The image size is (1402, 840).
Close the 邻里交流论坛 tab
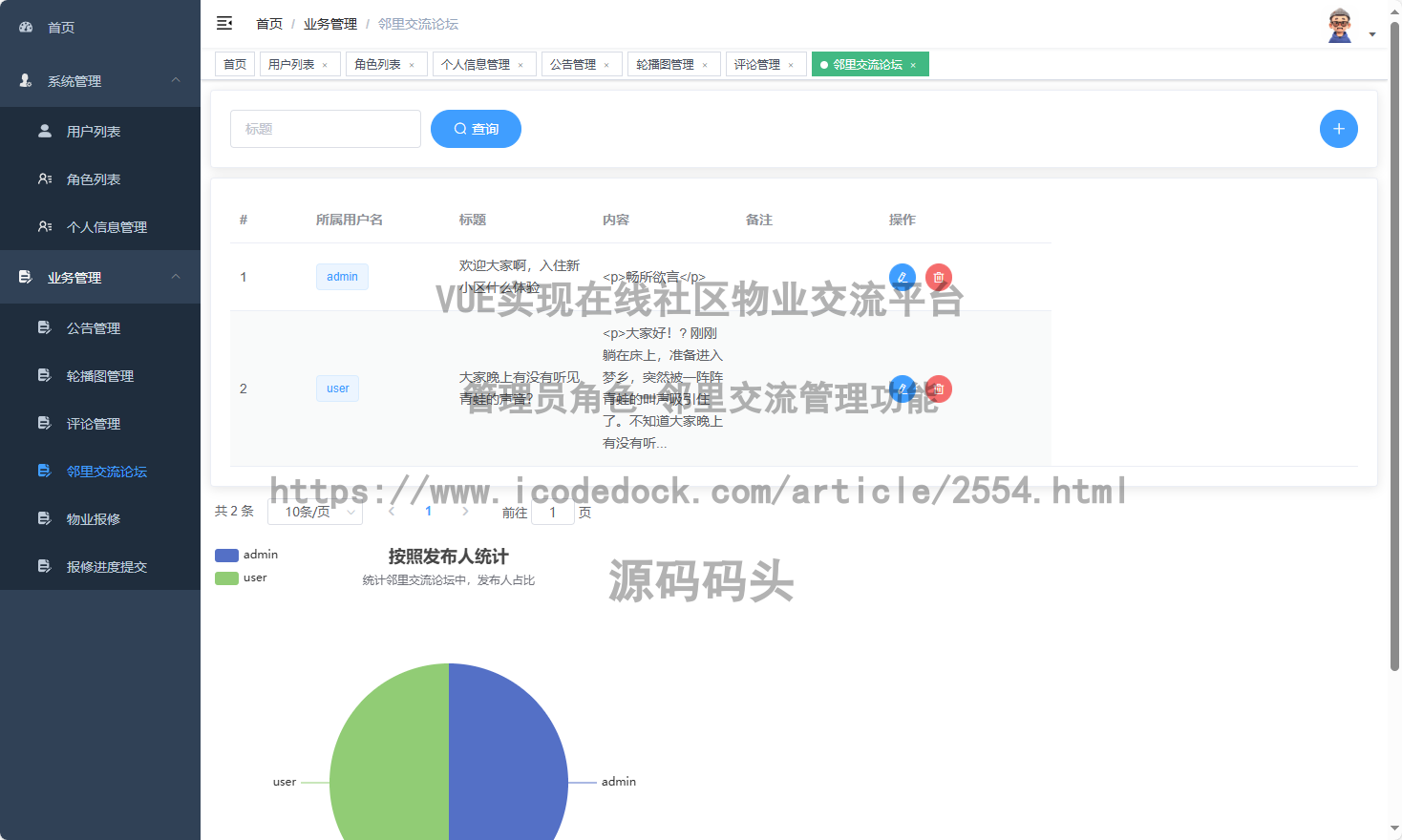pyautogui.click(x=913, y=65)
